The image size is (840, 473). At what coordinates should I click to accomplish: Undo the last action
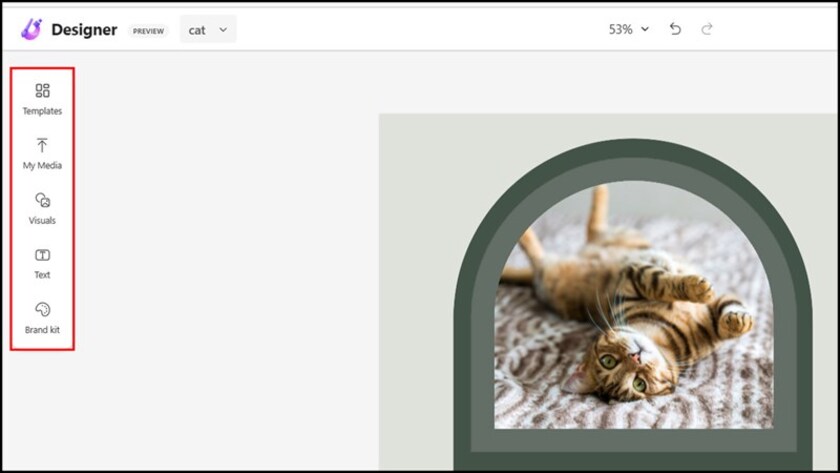point(675,29)
